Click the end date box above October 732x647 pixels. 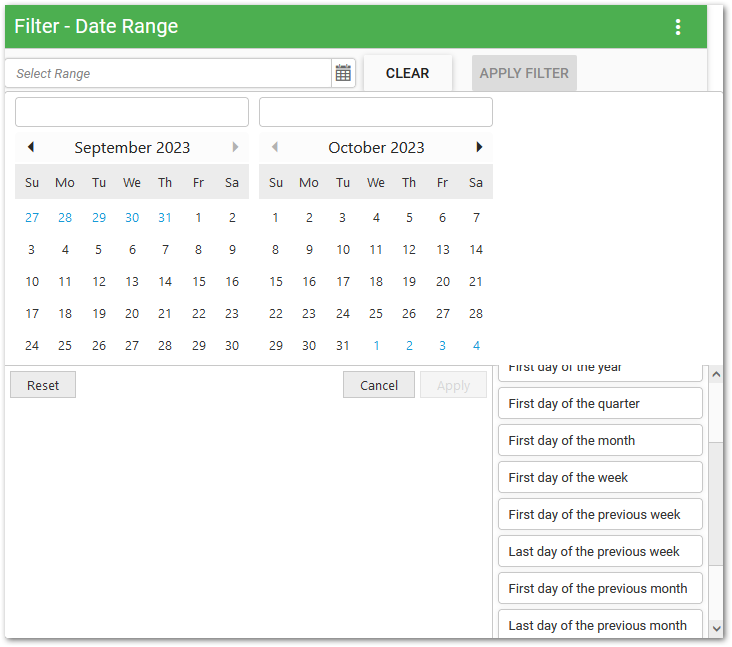coord(376,112)
